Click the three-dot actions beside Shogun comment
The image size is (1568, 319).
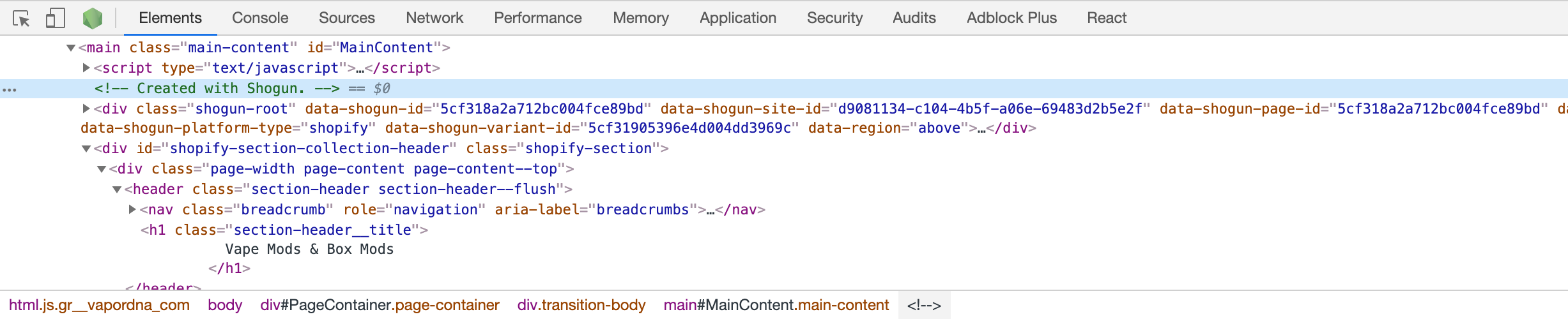click(10, 89)
